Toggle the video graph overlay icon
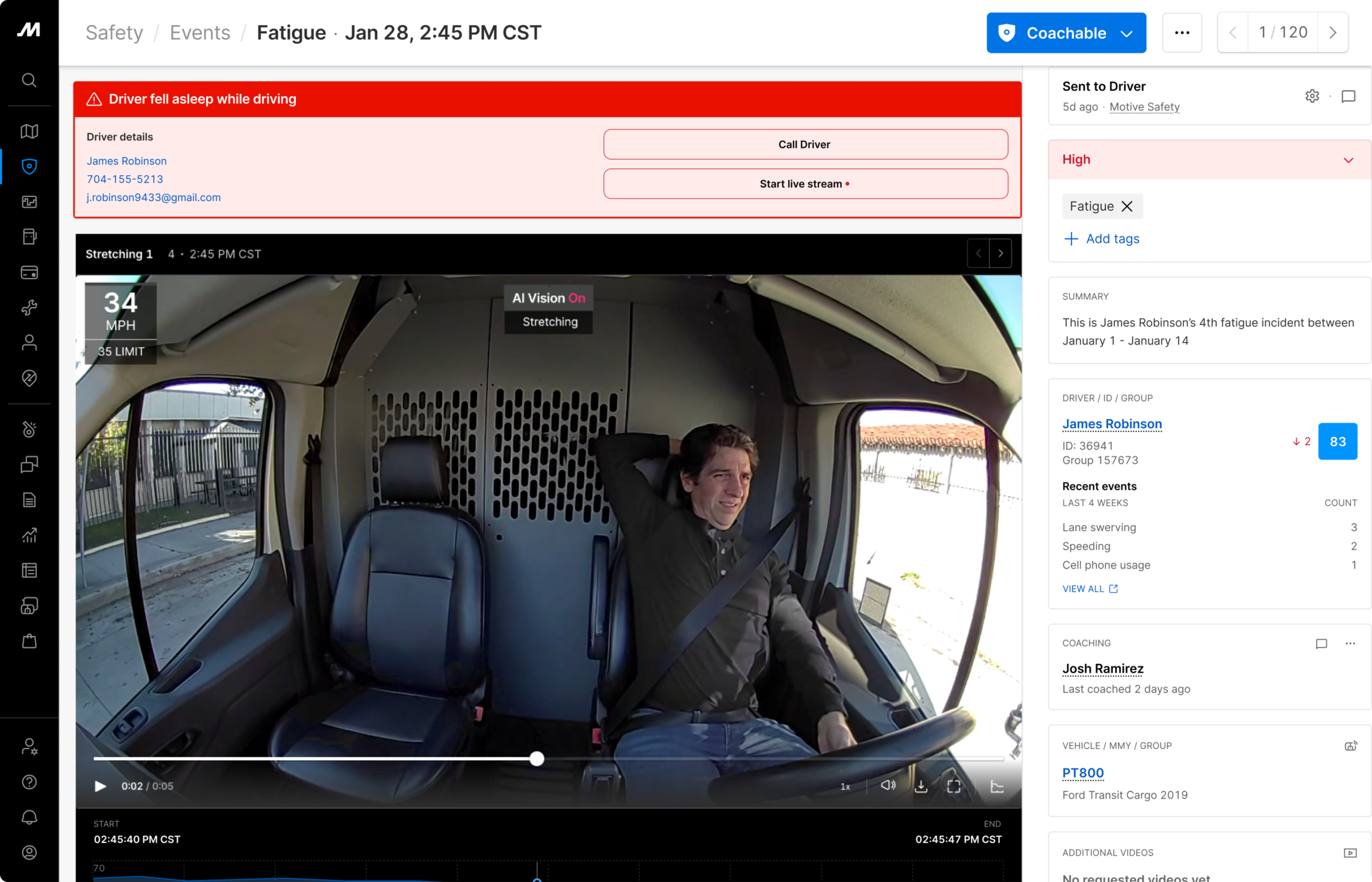 pos(997,787)
